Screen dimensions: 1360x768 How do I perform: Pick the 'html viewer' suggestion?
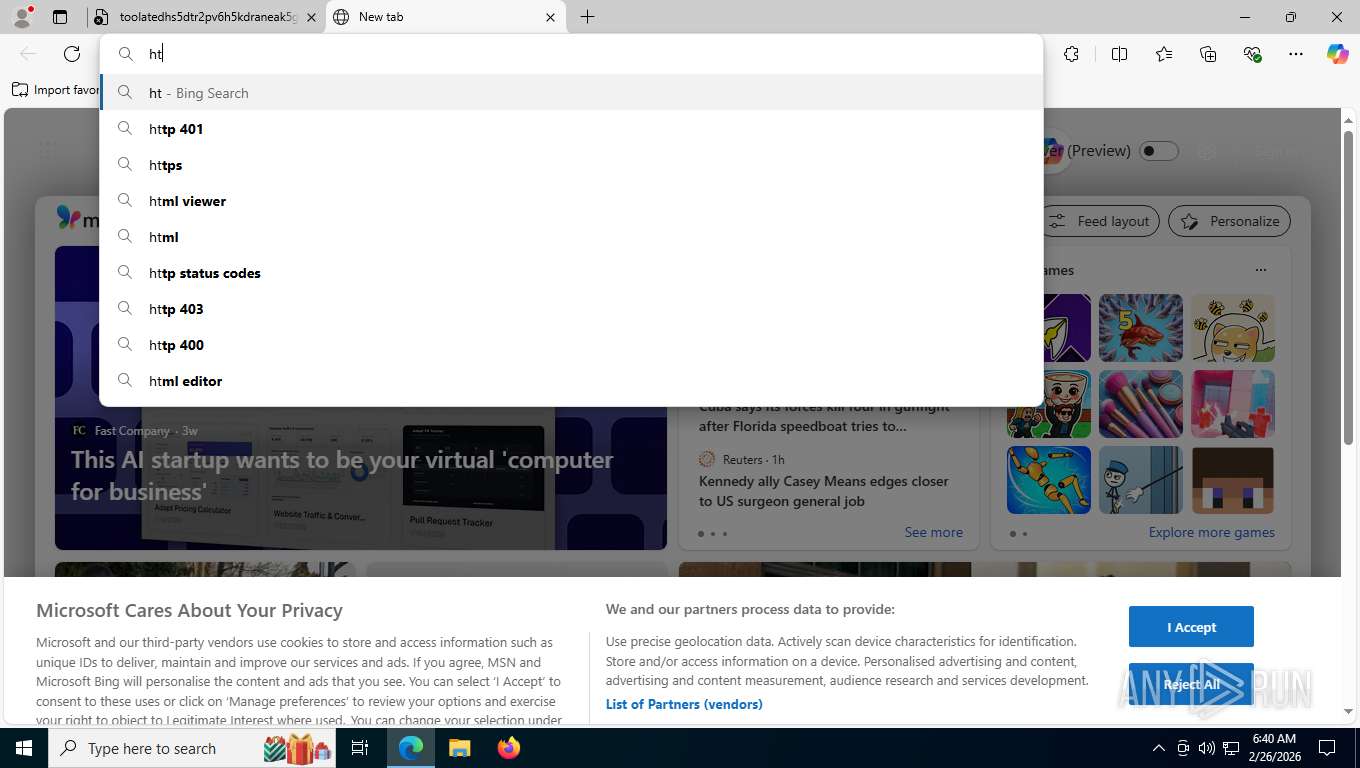(571, 201)
